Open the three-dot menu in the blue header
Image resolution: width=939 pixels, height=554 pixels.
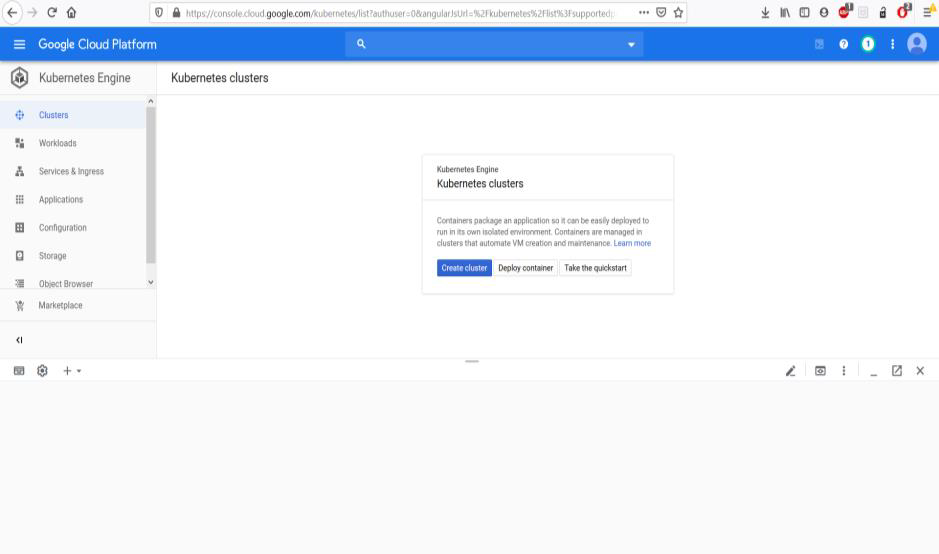point(892,45)
